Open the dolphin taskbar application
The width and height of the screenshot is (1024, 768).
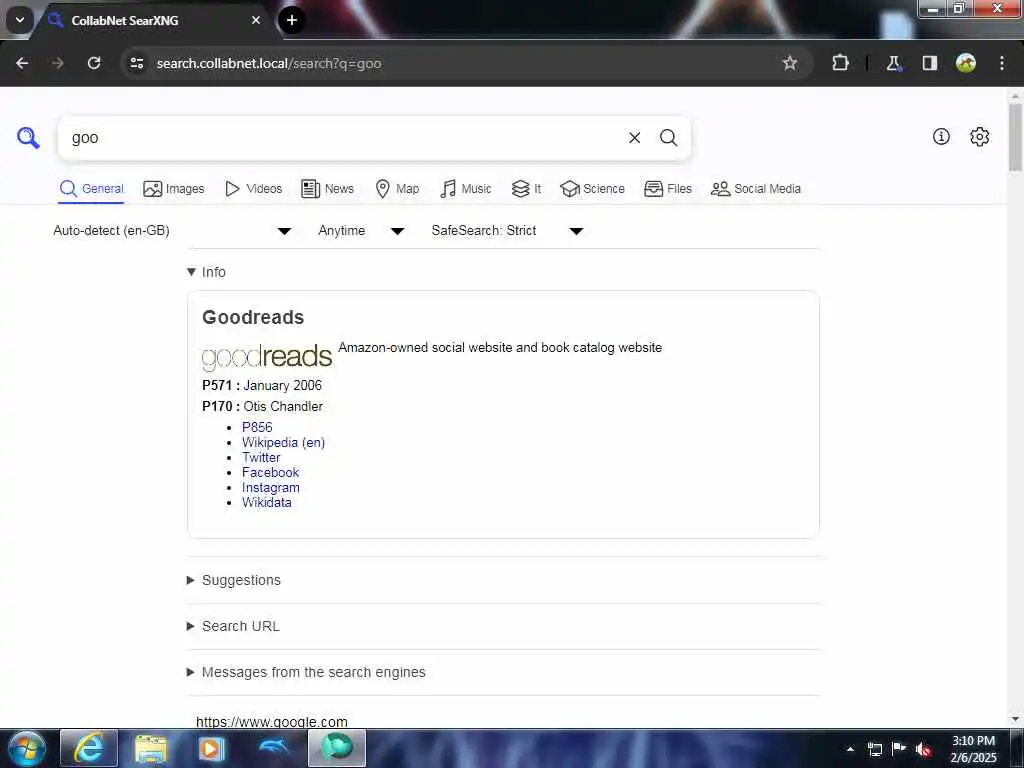tap(274, 747)
